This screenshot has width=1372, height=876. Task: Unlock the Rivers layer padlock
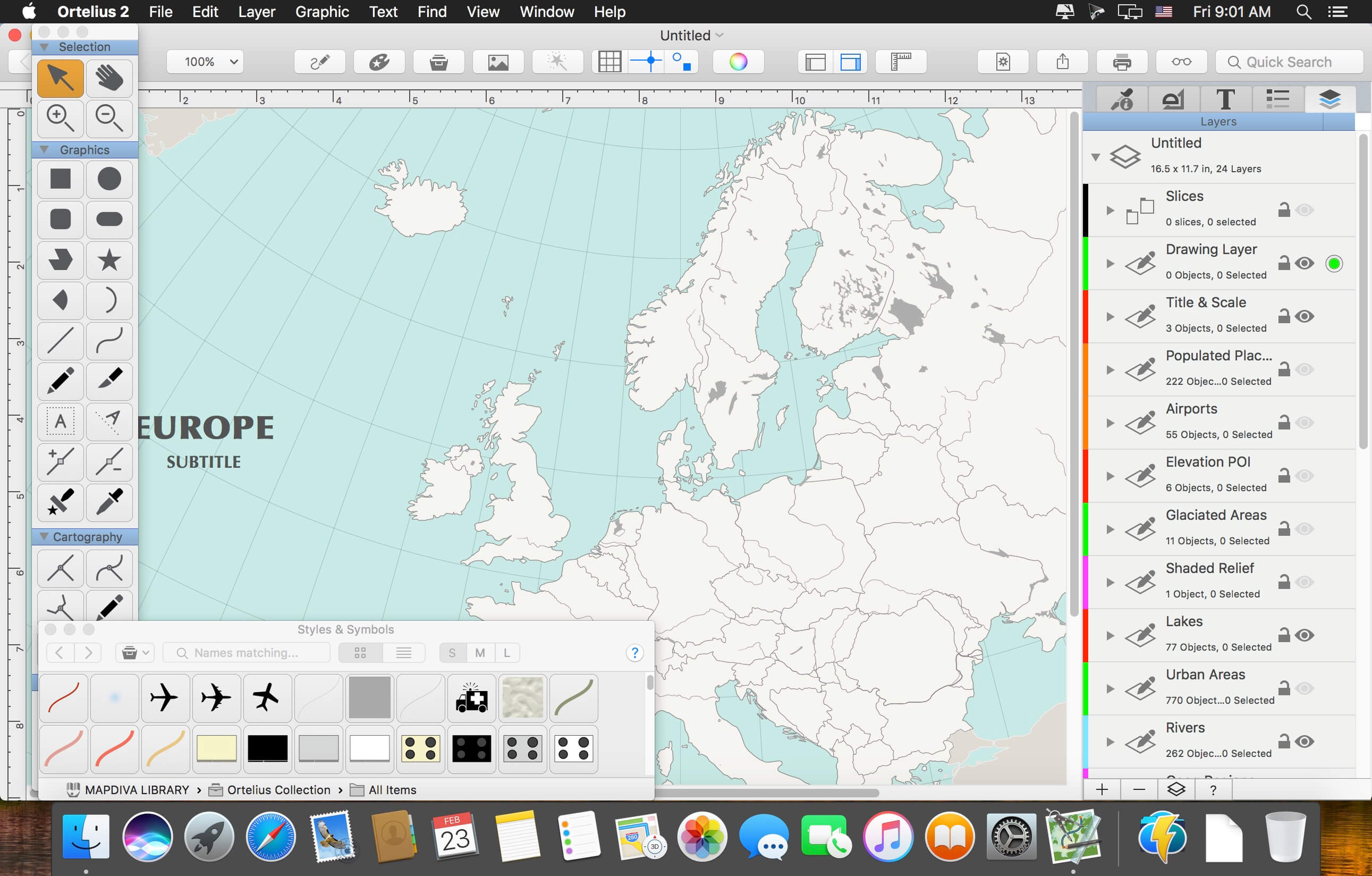point(1284,741)
